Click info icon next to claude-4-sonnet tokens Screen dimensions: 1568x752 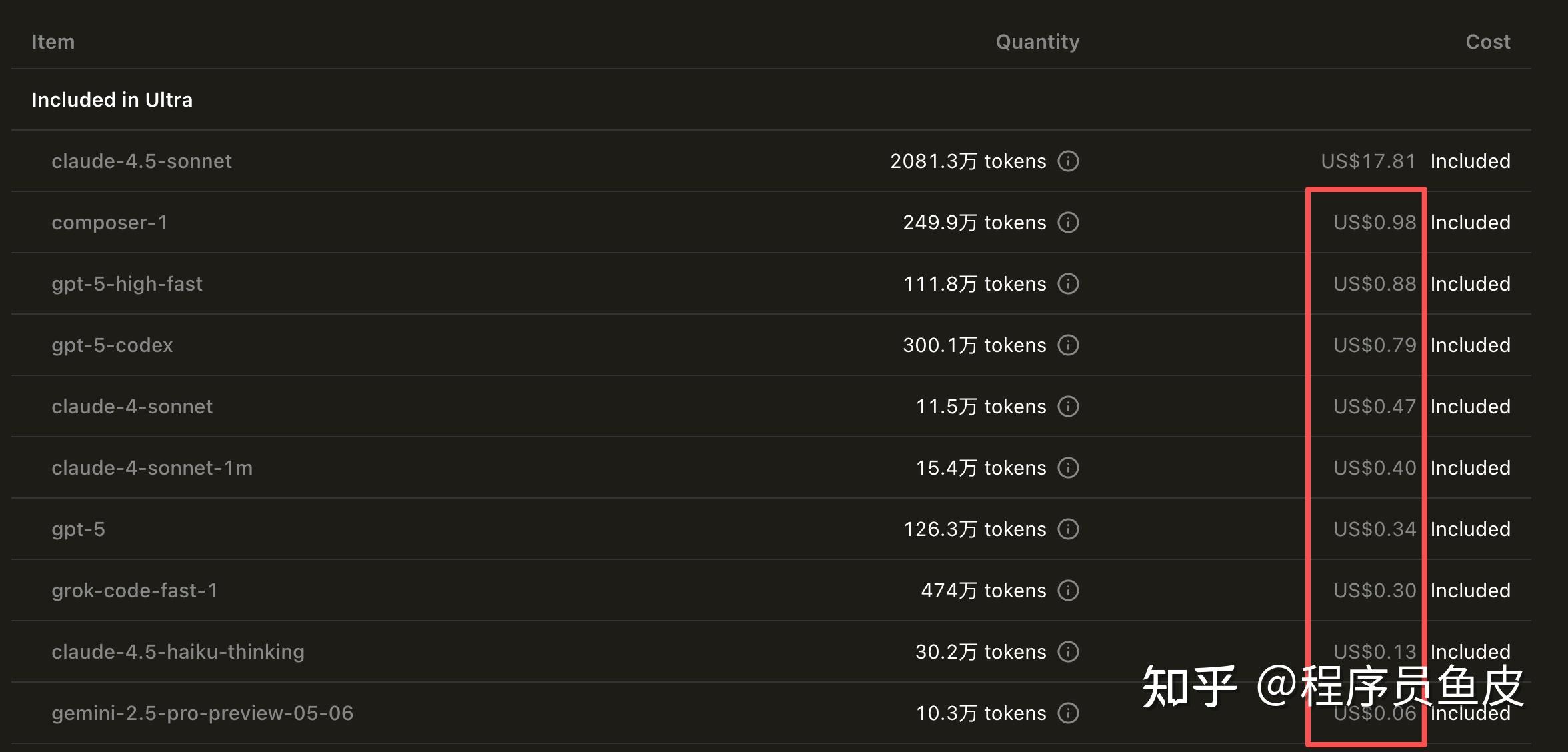(x=1068, y=407)
